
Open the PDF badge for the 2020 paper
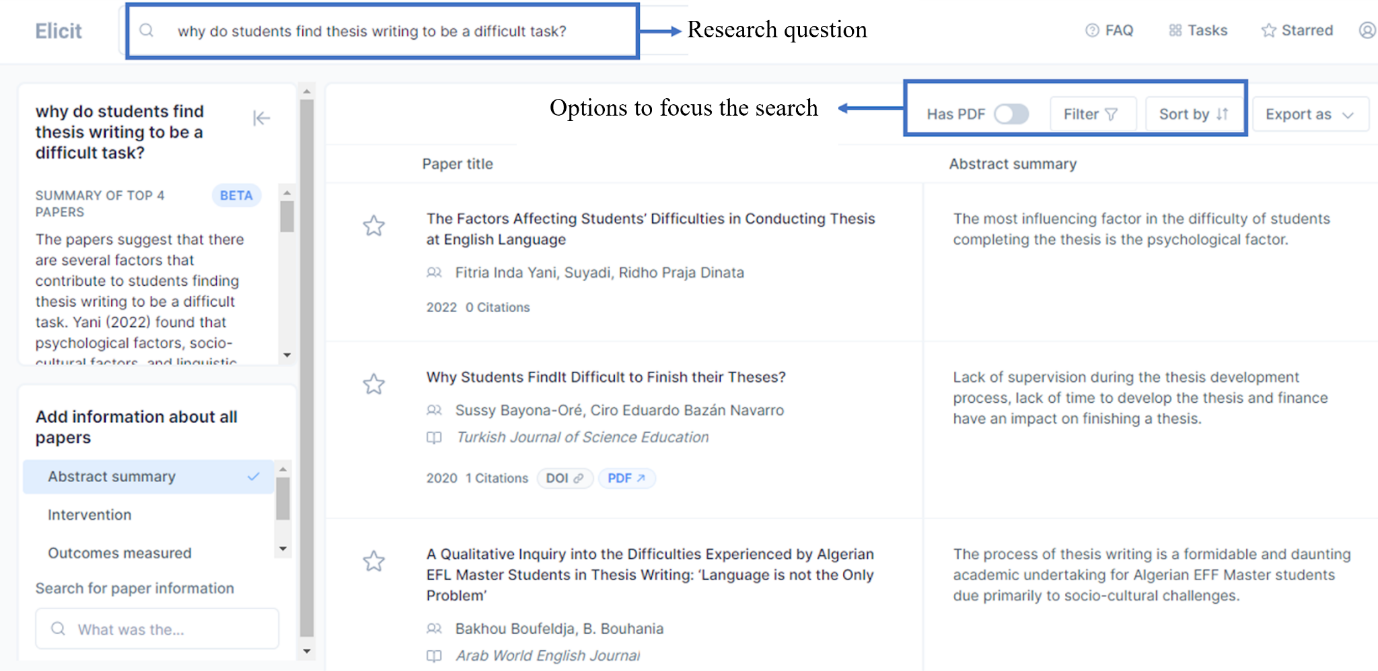626,478
